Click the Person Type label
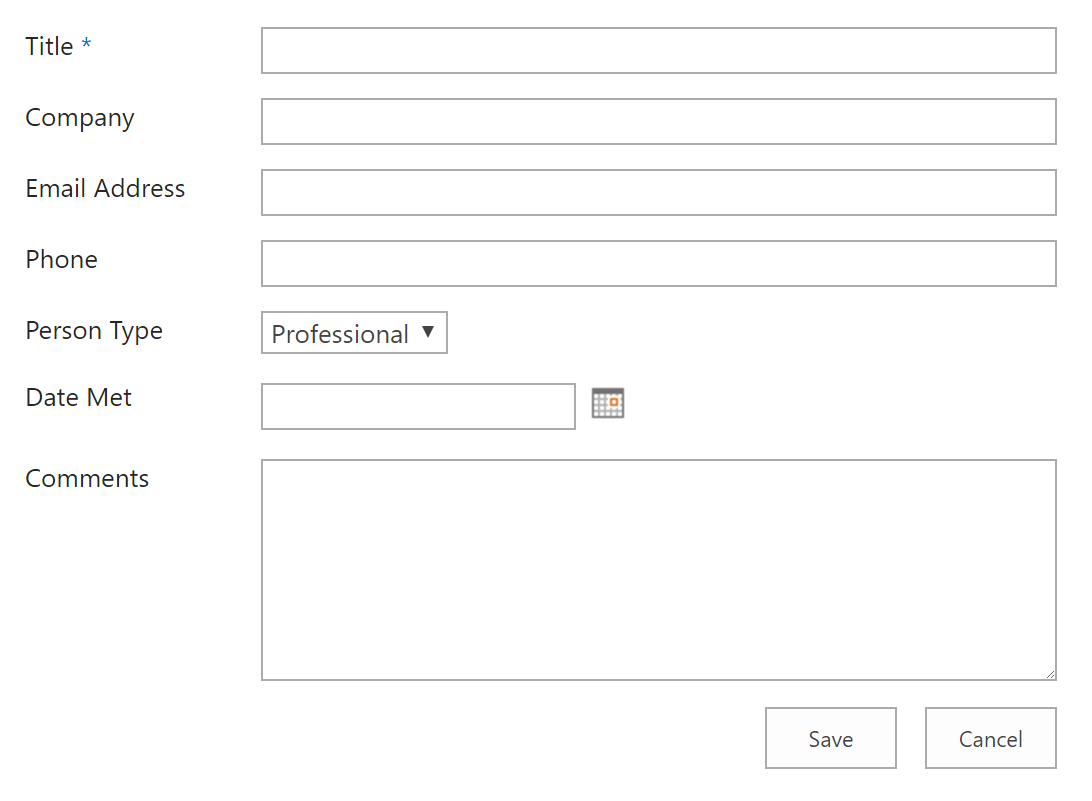 pyautogui.click(x=93, y=331)
